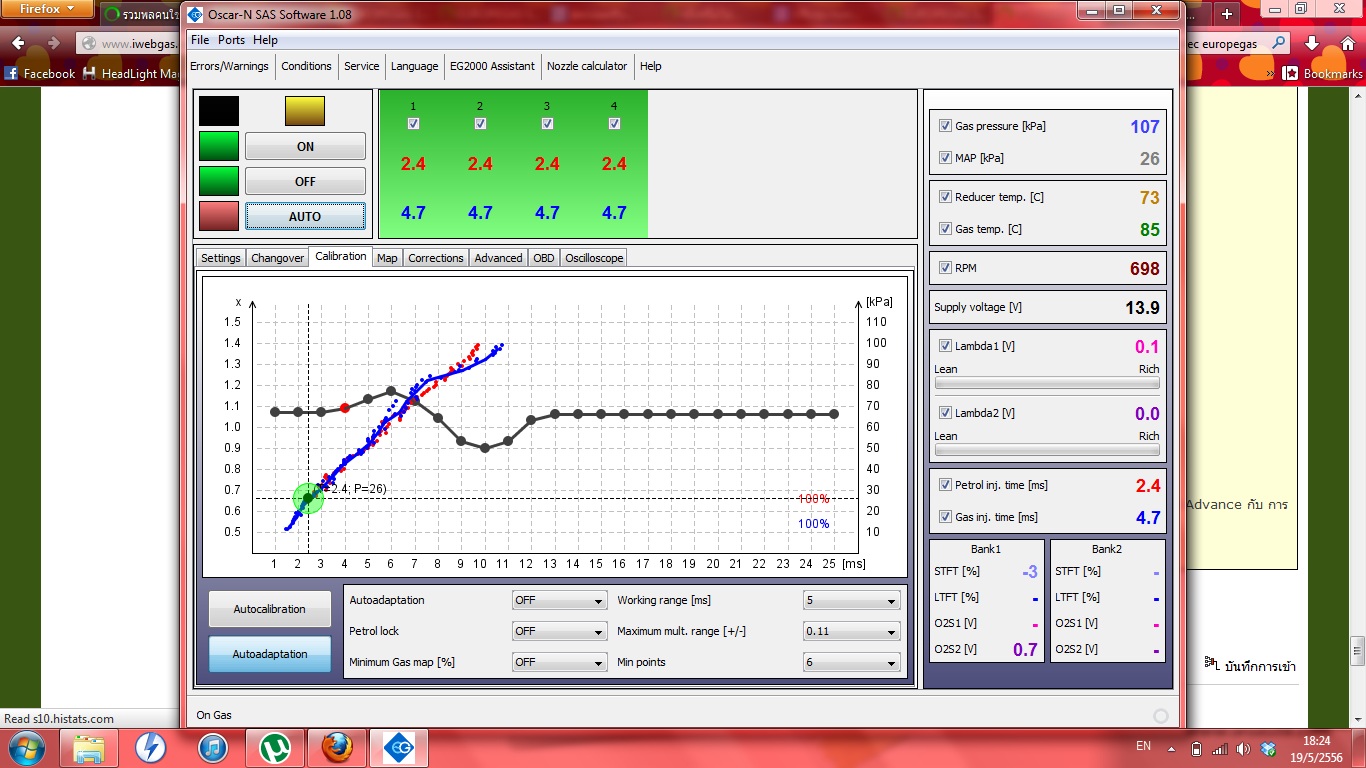Click the OFF fuel mode button
The height and width of the screenshot is (768, 1366).
[305, 181]
